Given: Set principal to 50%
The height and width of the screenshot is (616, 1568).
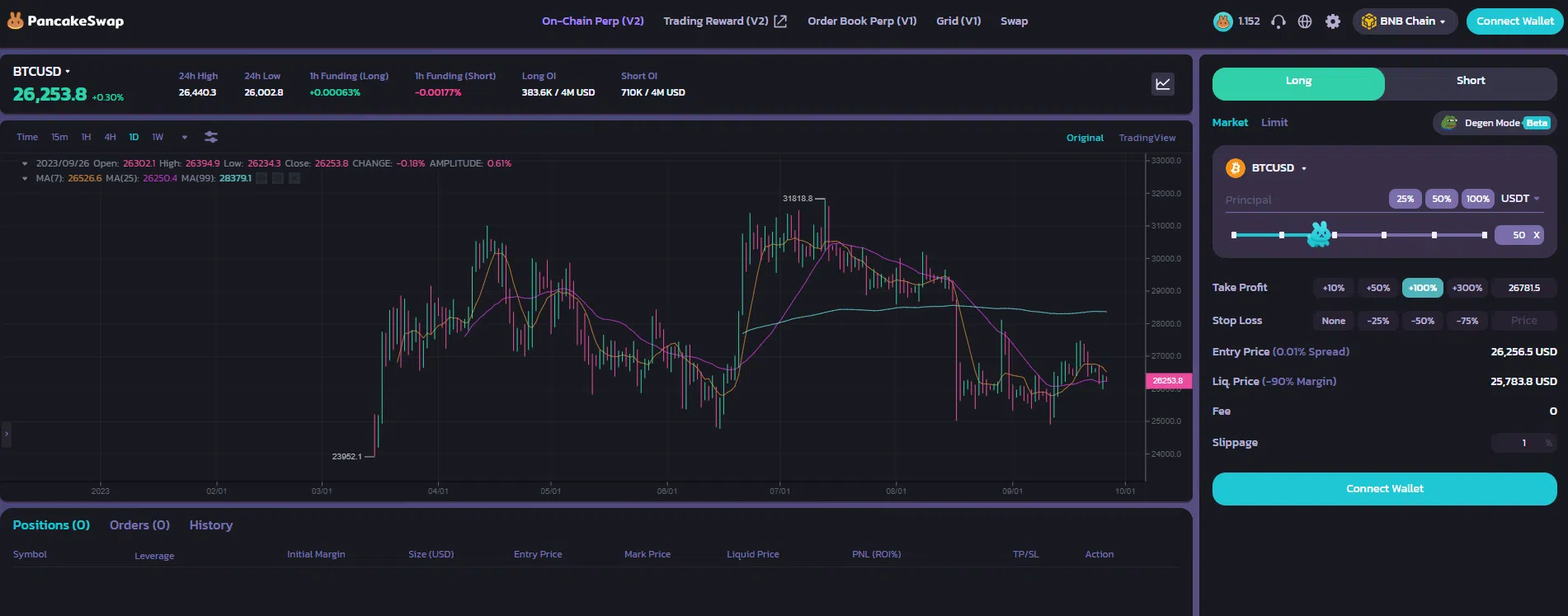Looking at the screenshot, I should click(1442, 199).
